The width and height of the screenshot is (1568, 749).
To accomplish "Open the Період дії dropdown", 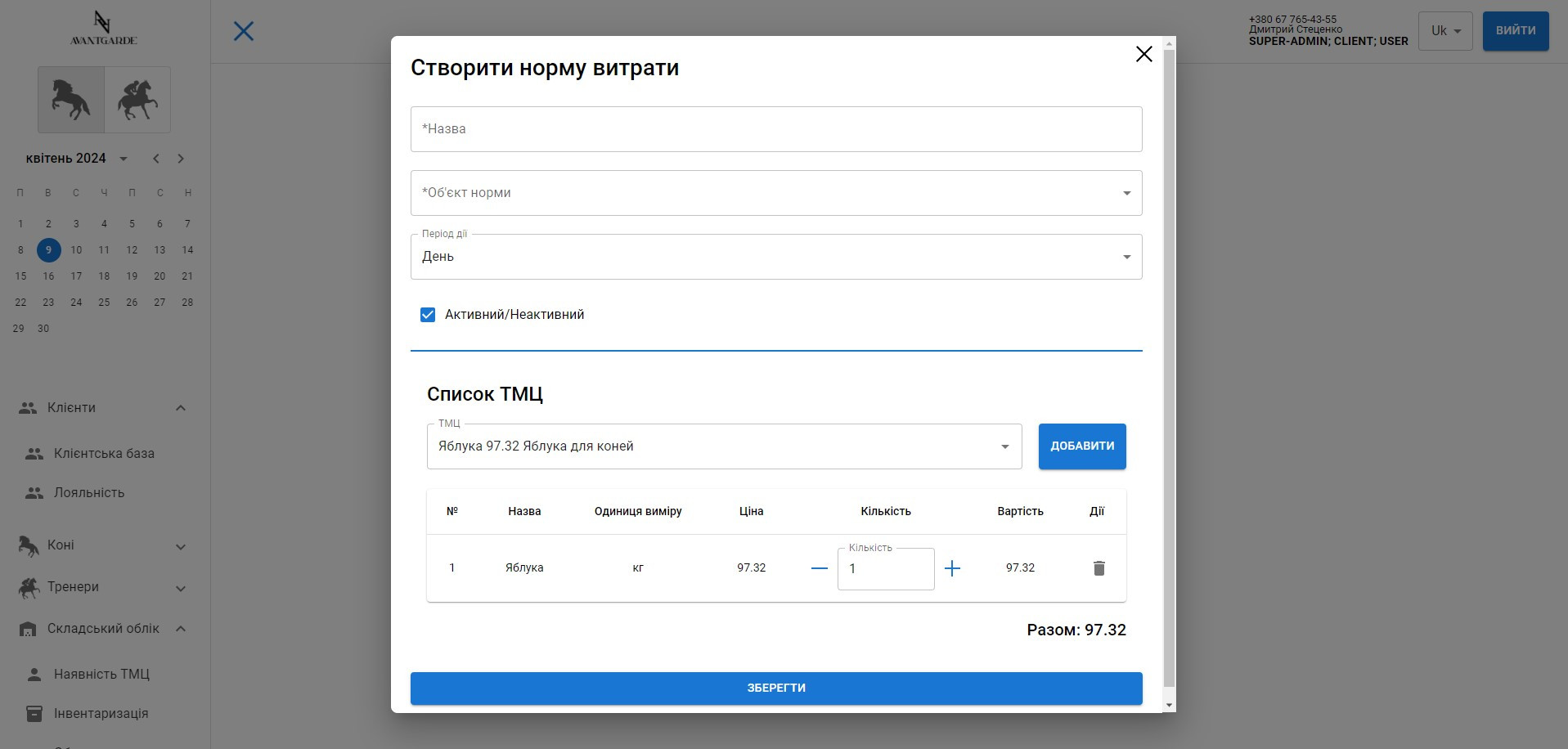I will click(x=775, y=257).
